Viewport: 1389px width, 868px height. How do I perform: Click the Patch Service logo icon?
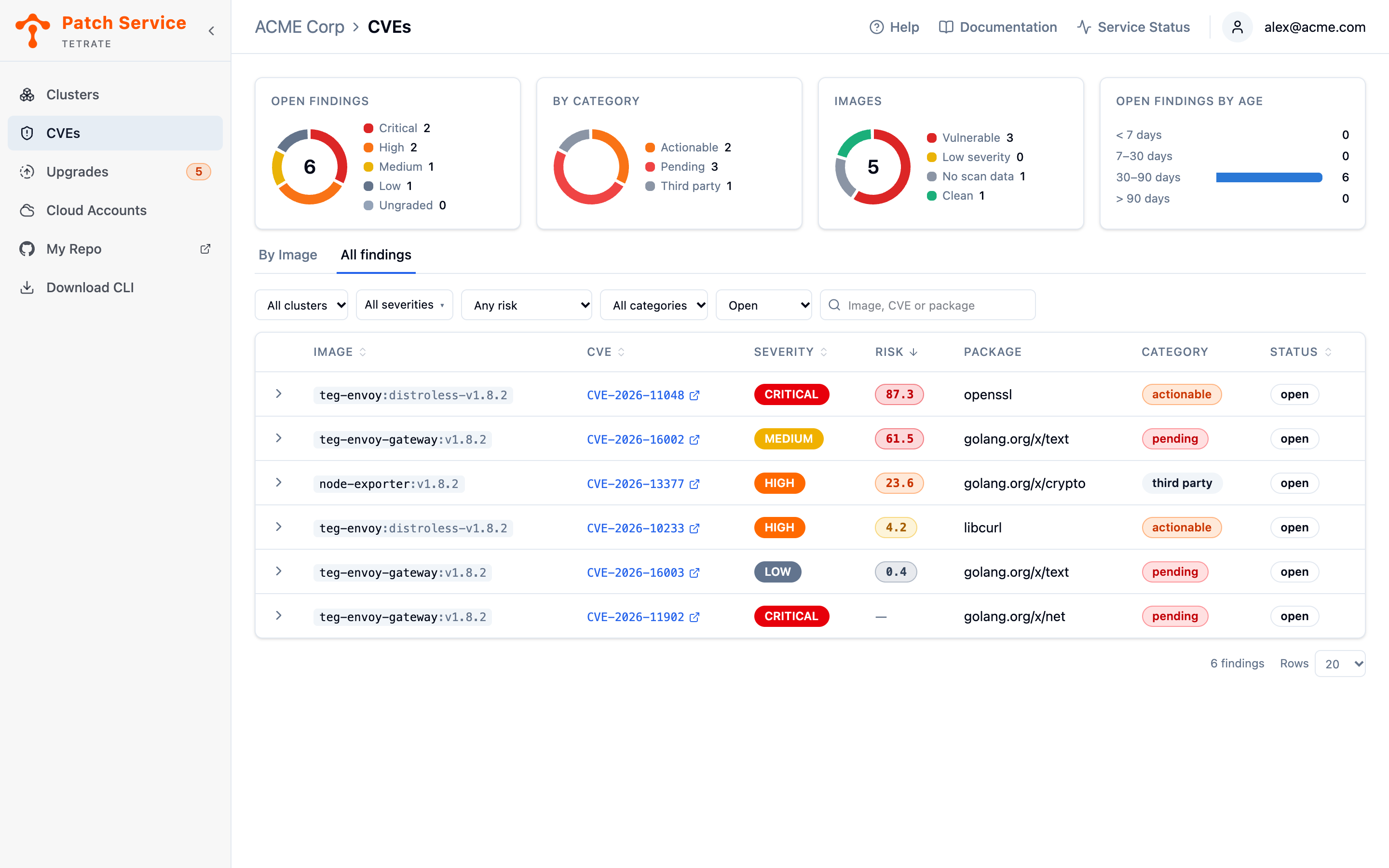(33, 30)
